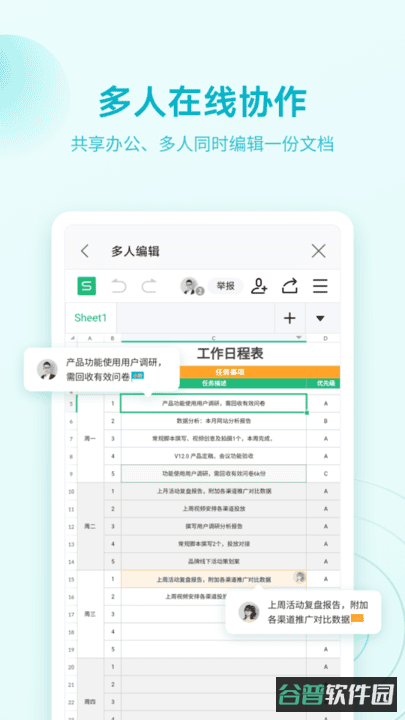Share the document using share icon

pos(290,286)
